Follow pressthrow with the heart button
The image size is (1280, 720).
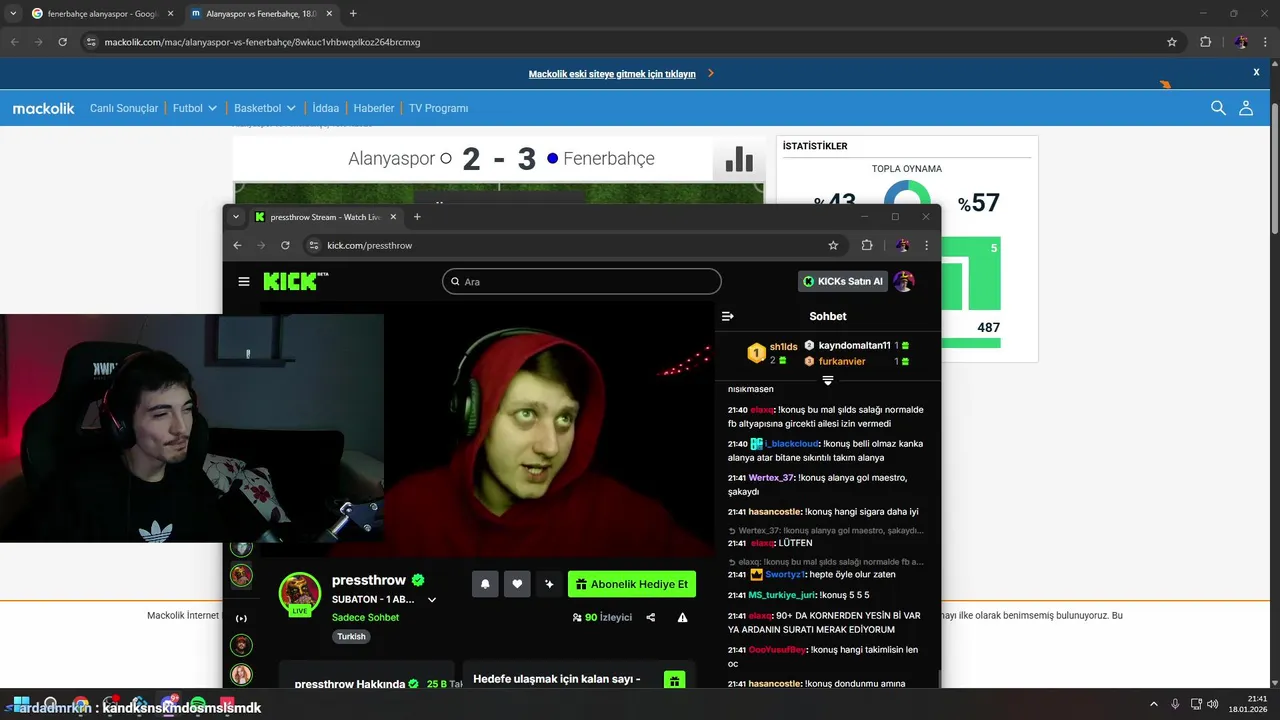coord(517,584)
